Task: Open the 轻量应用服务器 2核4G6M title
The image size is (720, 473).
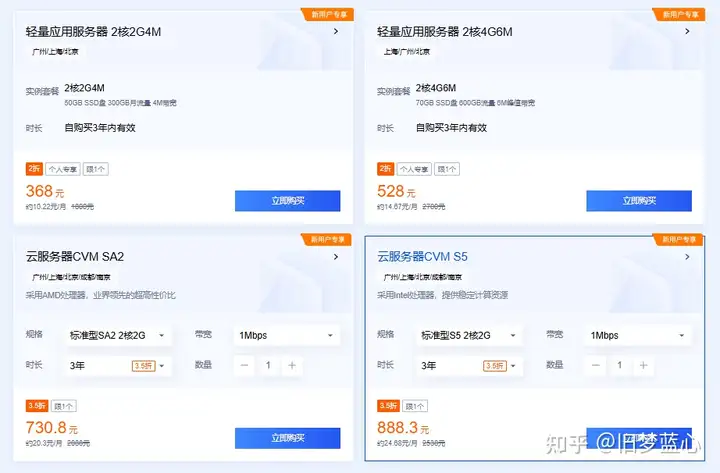Action: tap(444, 32)
